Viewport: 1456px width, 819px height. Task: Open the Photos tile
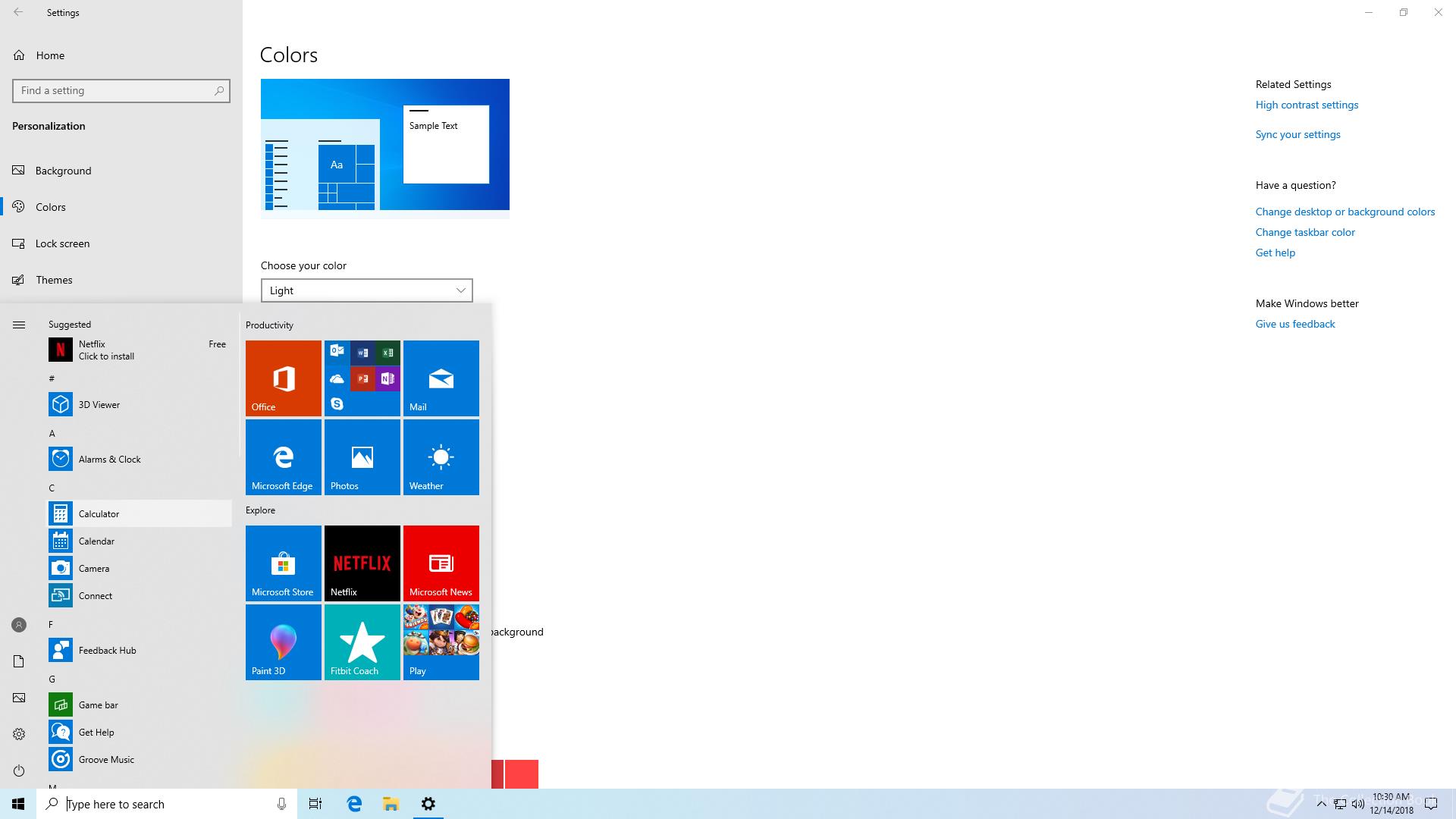point(362,457)
